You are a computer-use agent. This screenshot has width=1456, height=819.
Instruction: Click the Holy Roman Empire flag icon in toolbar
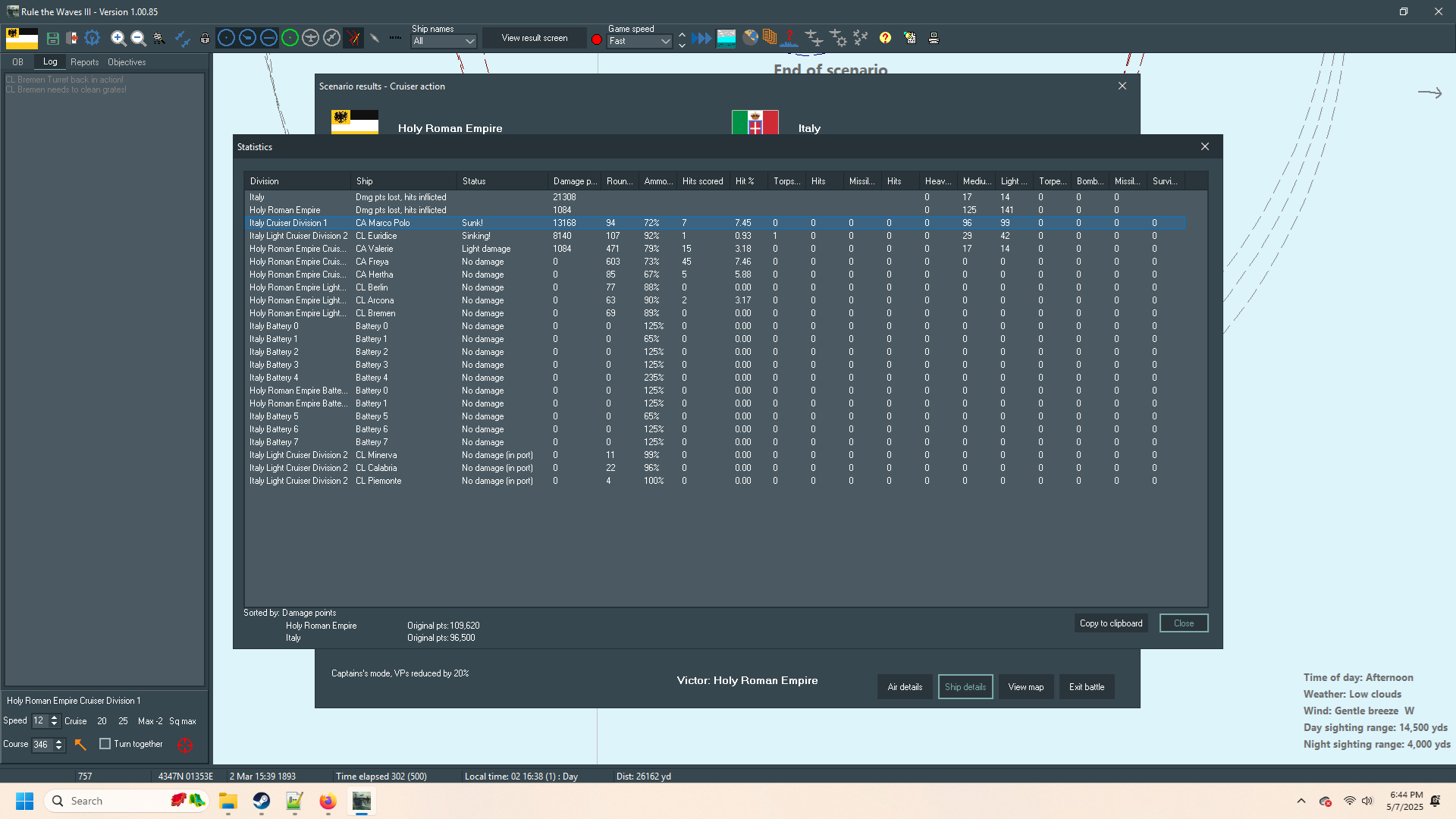[x=21, y=38]
